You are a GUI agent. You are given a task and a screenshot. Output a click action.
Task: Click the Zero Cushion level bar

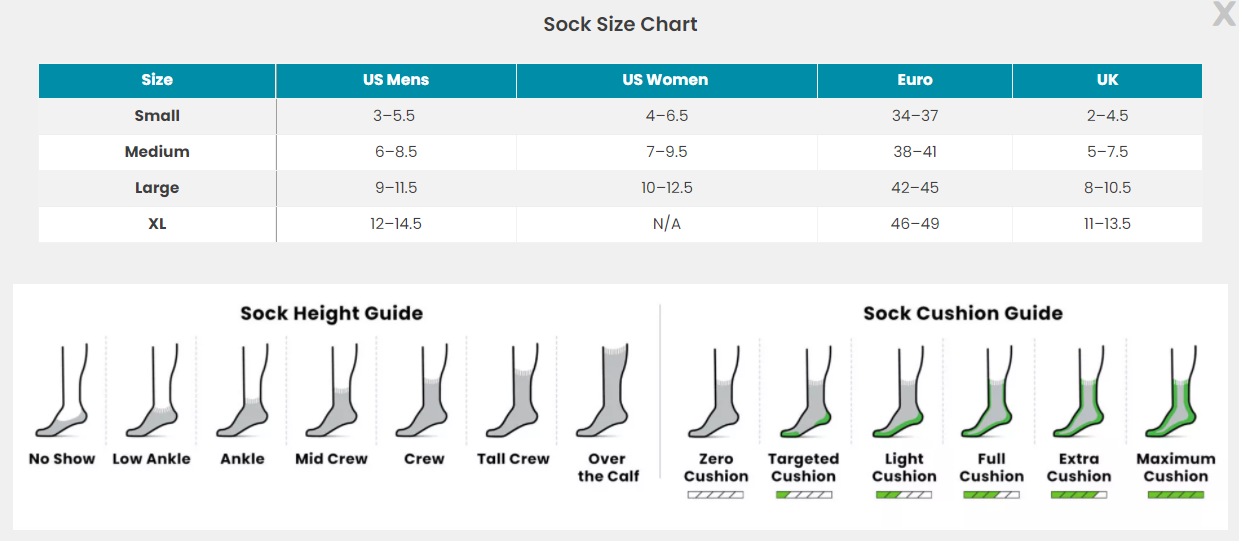[716, 495]
